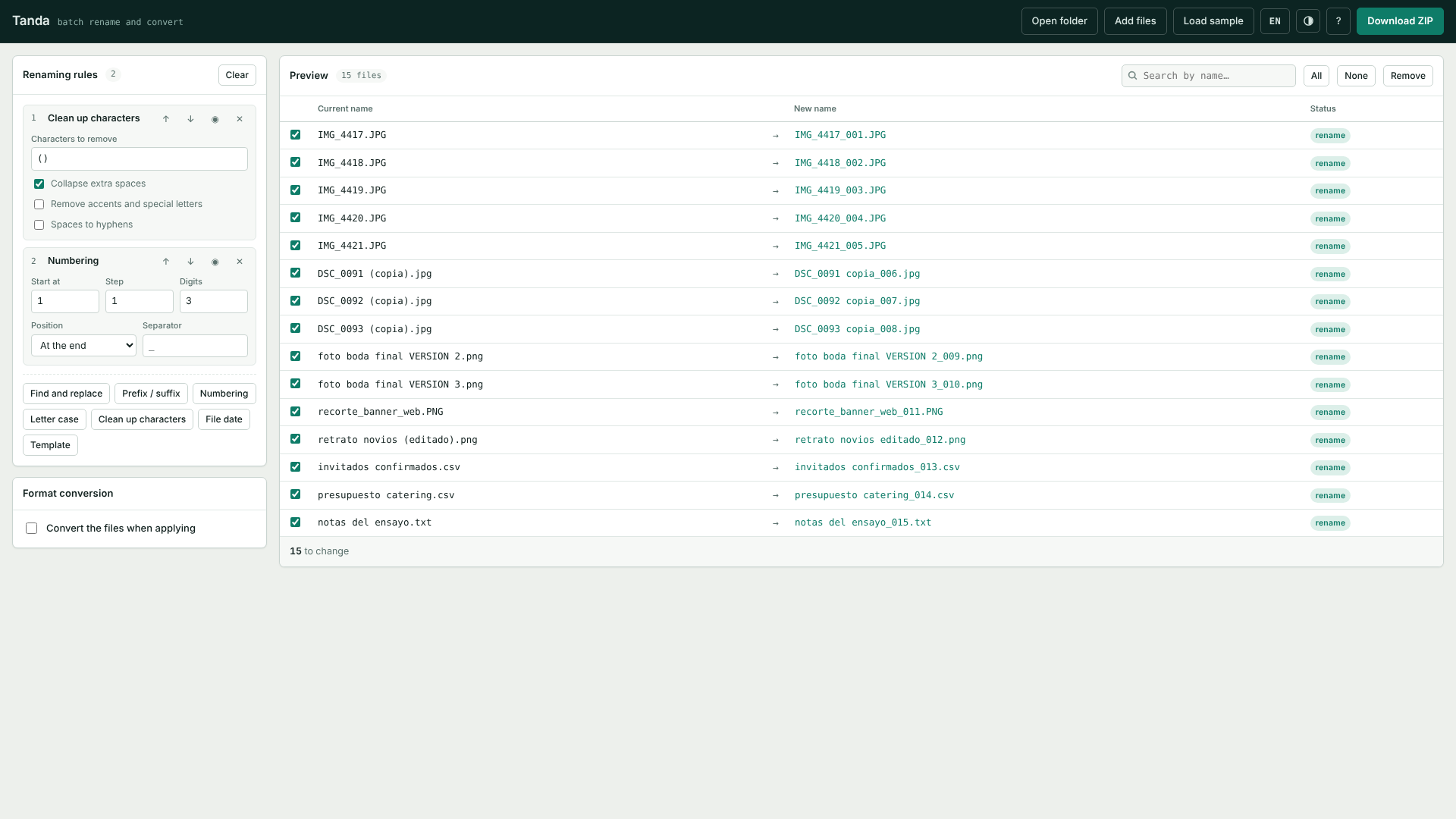Click Add files button
Viewport: 1456px width, 819px height.
point(1135,21)
